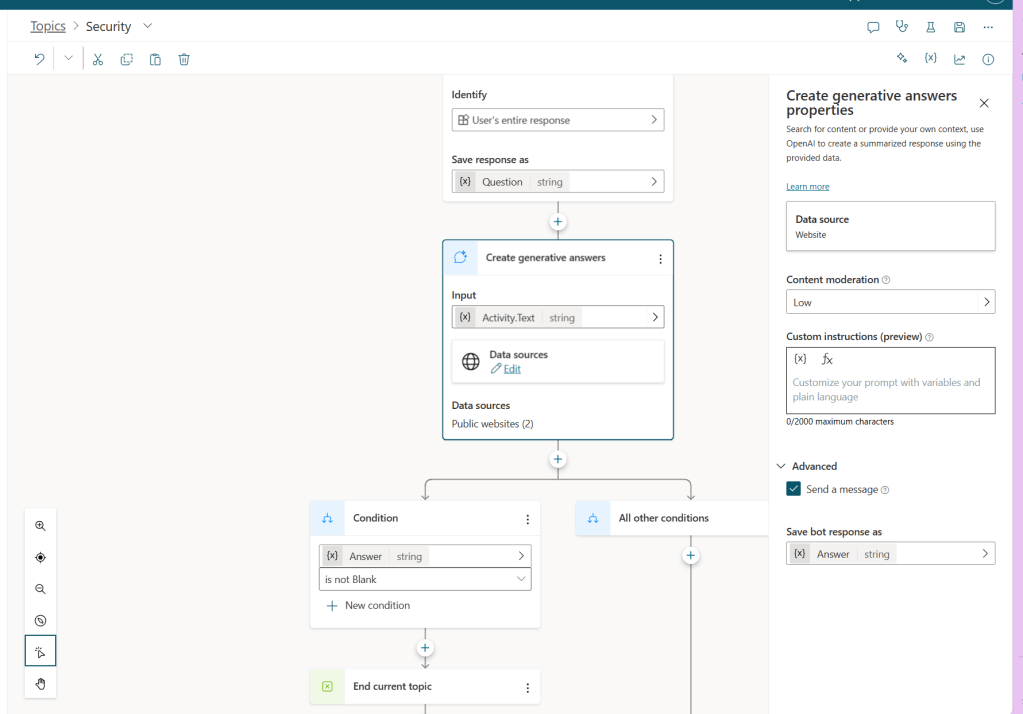Screen dimensions: 1023x714
Task: Expand the Security topic name dropdown
Action: click(x=148, y=26)
